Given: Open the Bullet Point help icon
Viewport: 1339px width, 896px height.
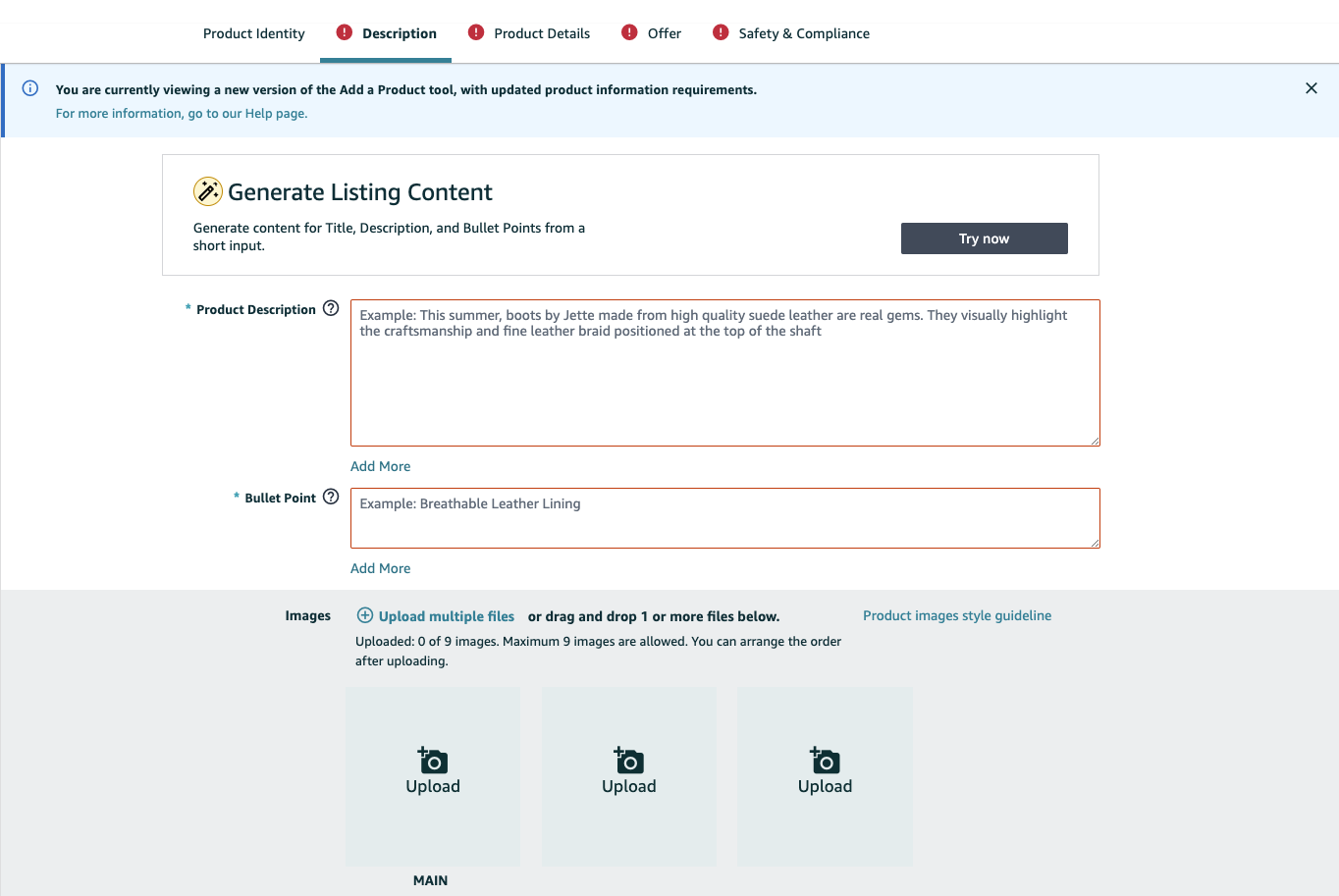Looking at the screenshot, I should pyautogui.click(x=331, y=497).
